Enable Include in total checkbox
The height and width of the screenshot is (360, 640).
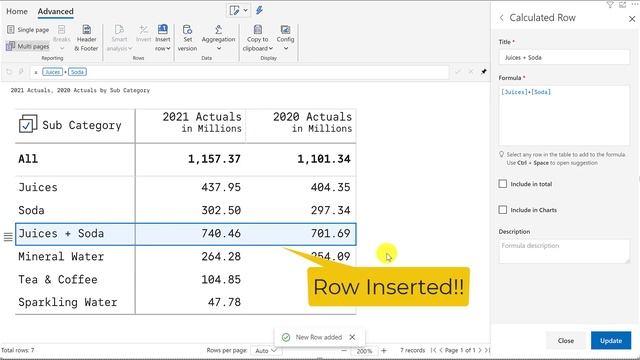point(503,184)
